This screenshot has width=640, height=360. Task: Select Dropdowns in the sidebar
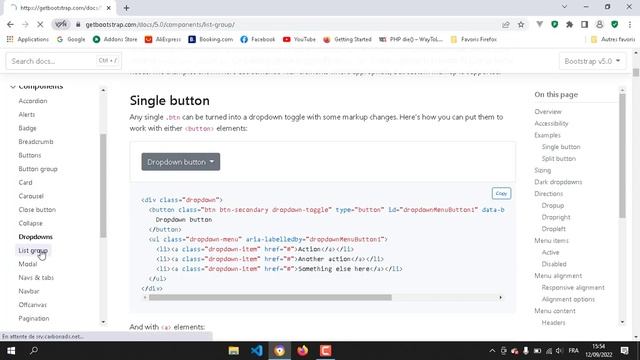(36, 237)
